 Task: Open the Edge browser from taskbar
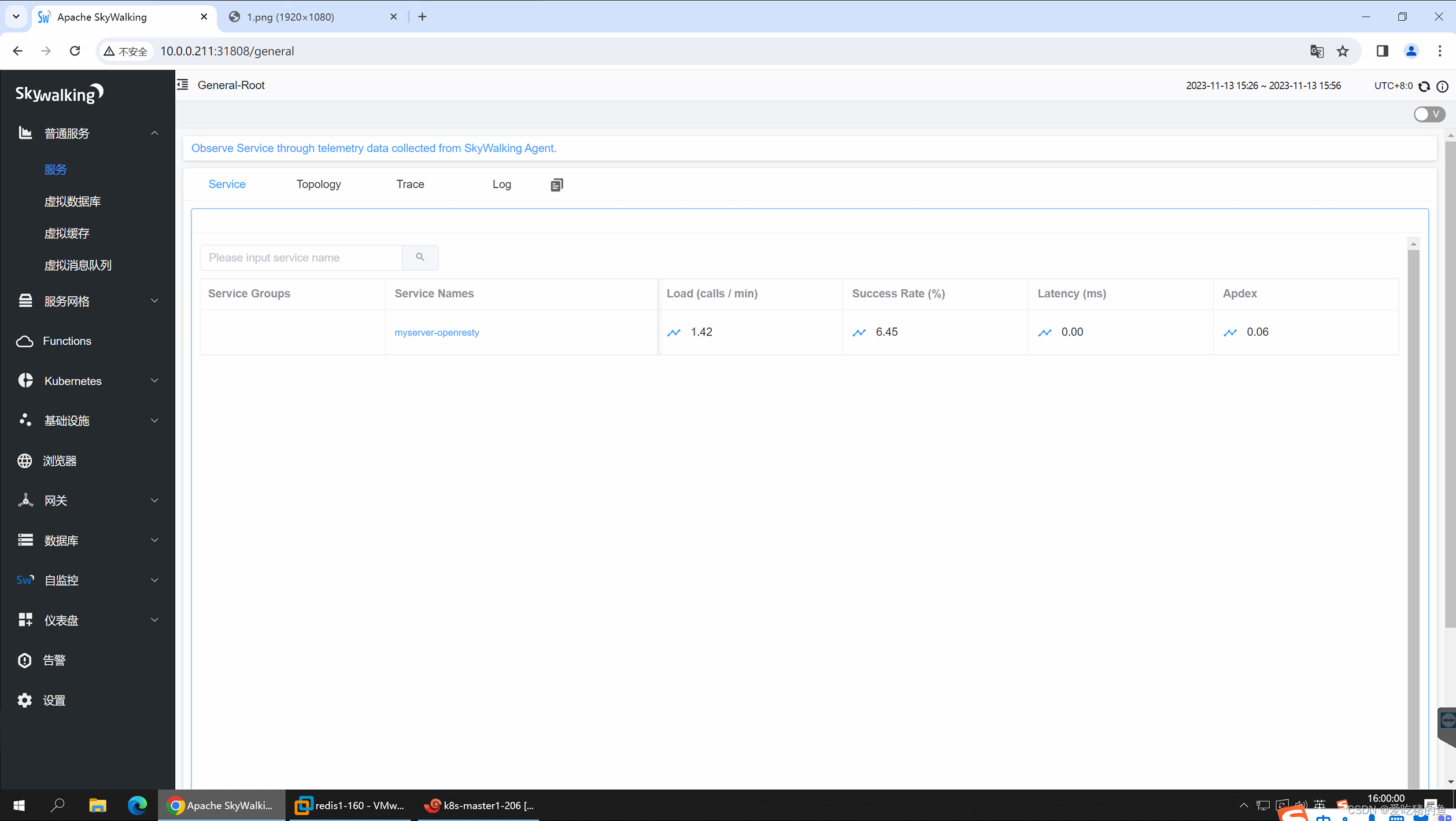[137, 805]
